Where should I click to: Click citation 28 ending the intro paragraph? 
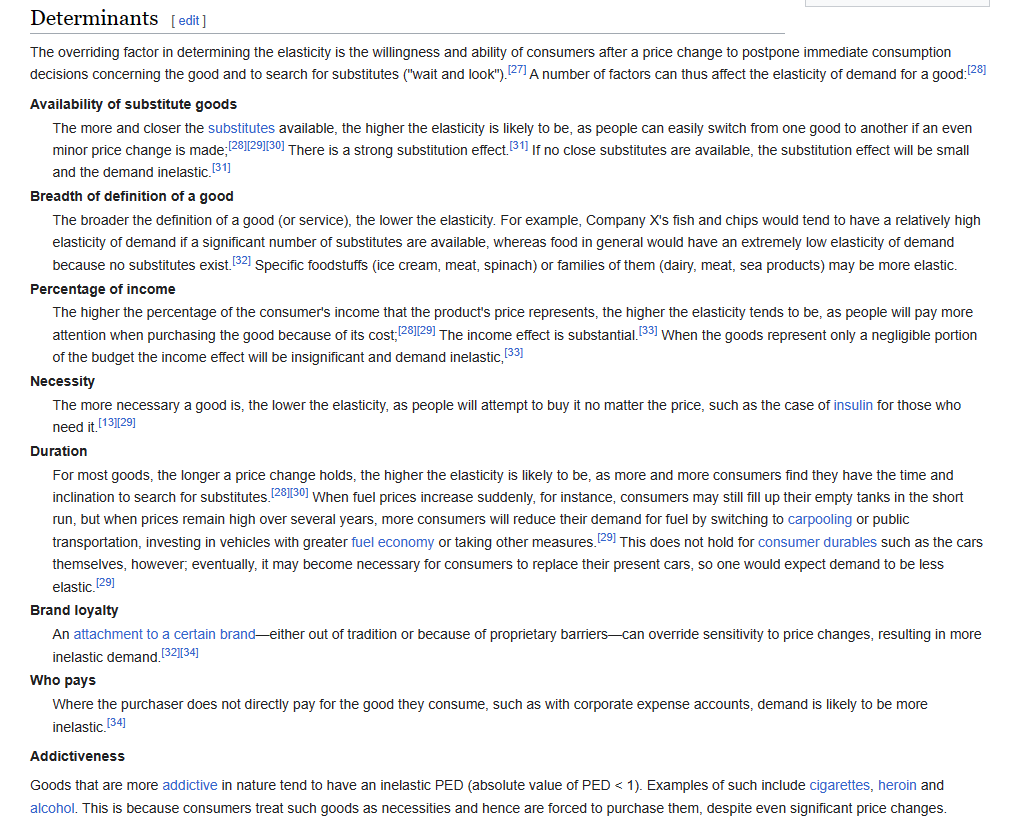click(x=976, y=70)
